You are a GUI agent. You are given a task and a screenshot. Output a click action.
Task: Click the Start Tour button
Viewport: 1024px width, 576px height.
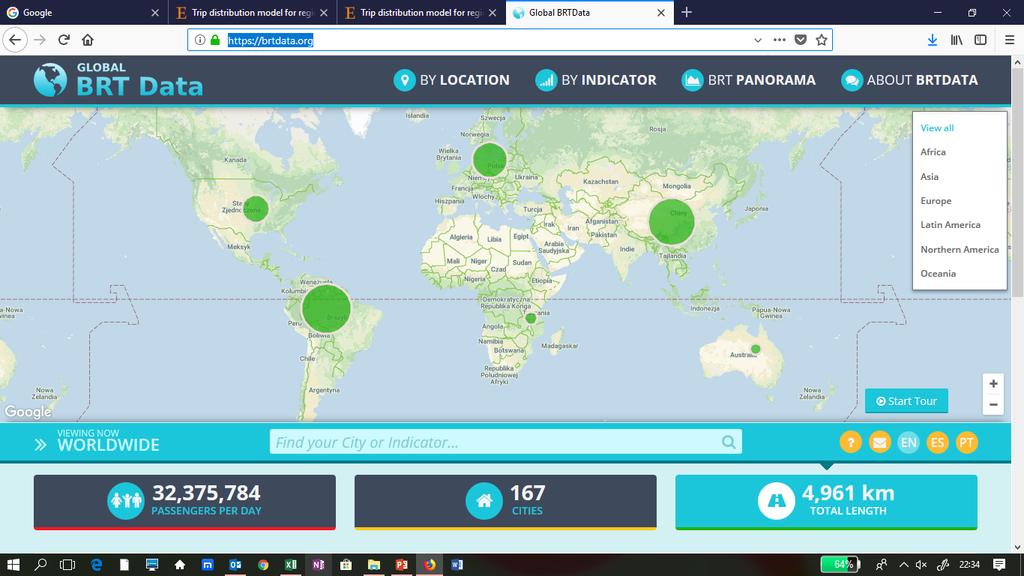pos(906,401)
